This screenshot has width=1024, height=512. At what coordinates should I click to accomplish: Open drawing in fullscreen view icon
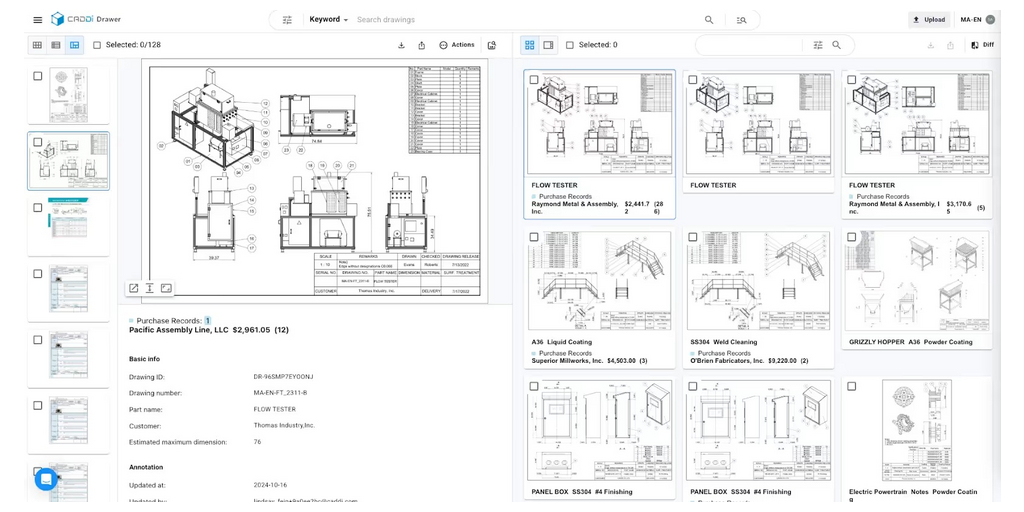click(134, 288)
